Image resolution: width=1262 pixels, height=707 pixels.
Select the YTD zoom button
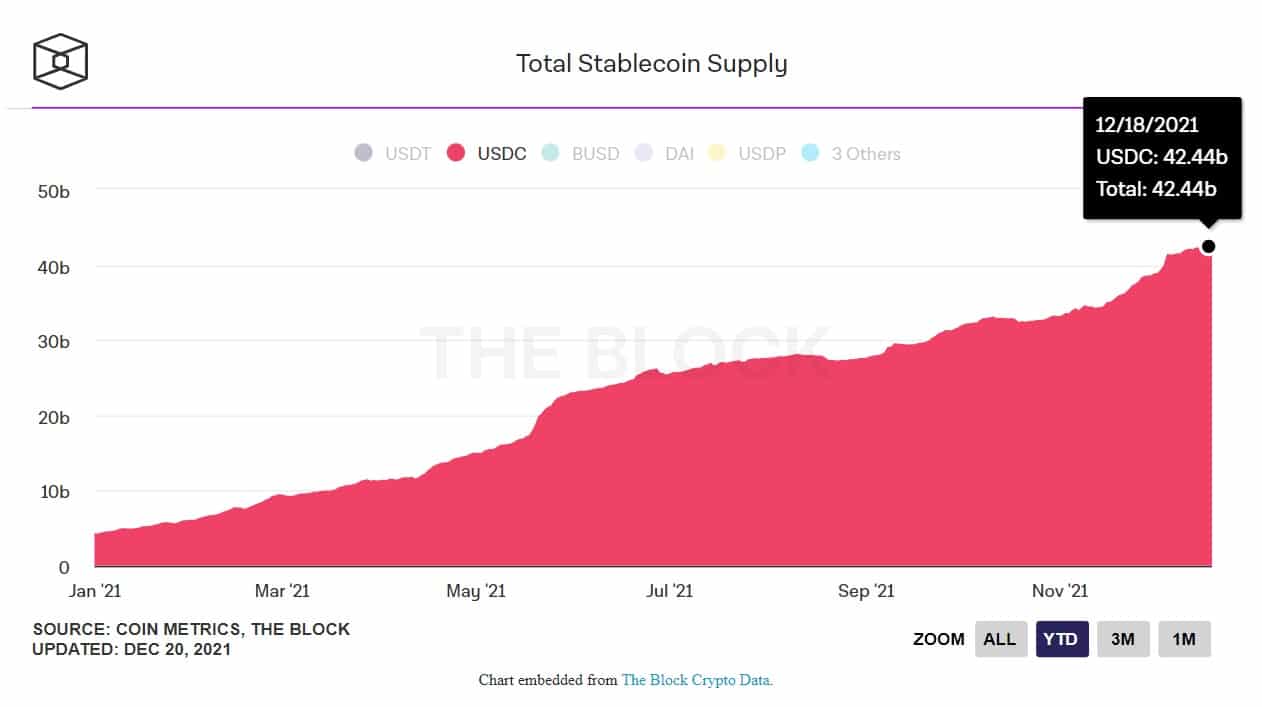1061,639
